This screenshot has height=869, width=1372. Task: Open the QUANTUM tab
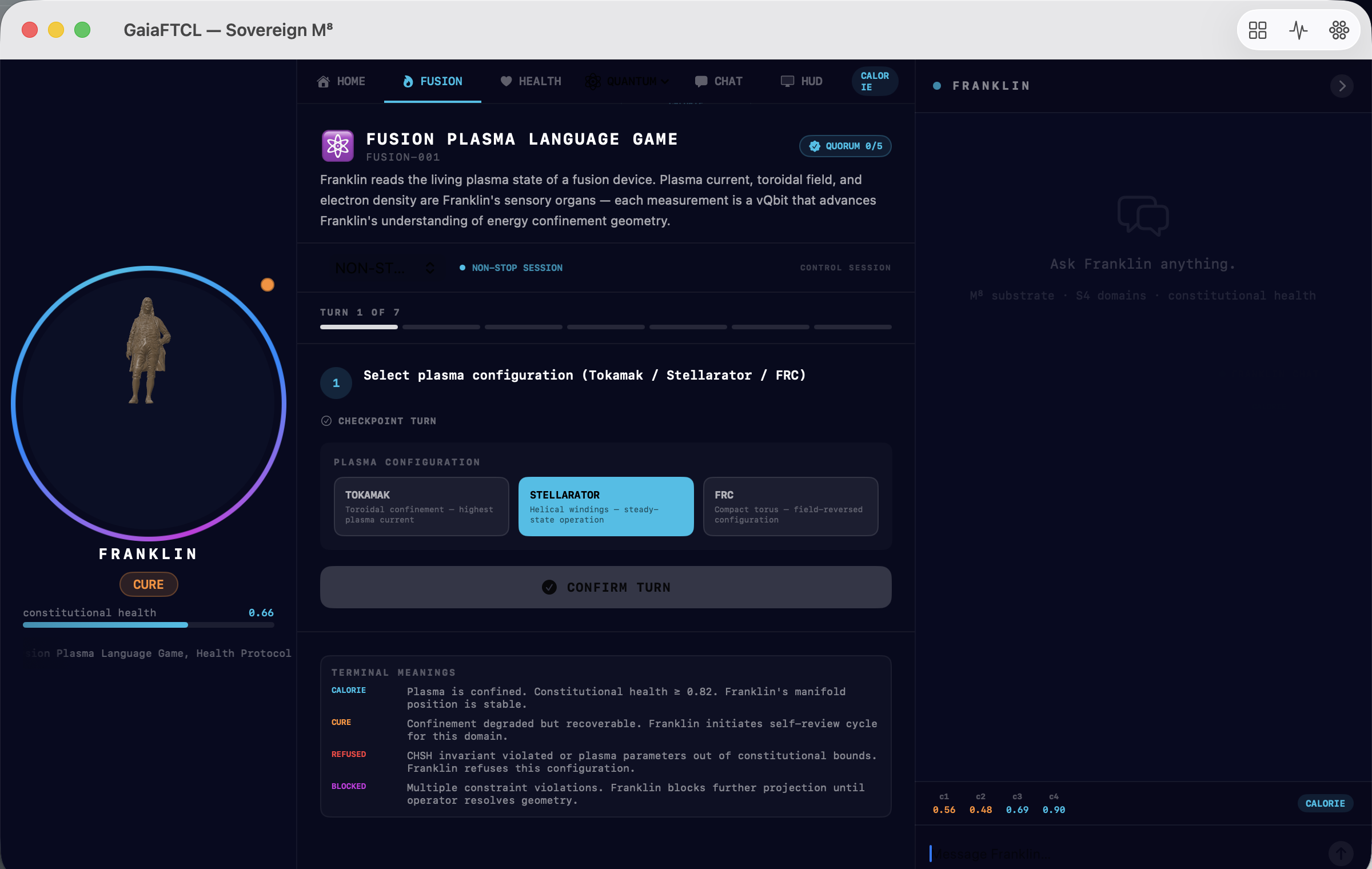coord(627,82)
